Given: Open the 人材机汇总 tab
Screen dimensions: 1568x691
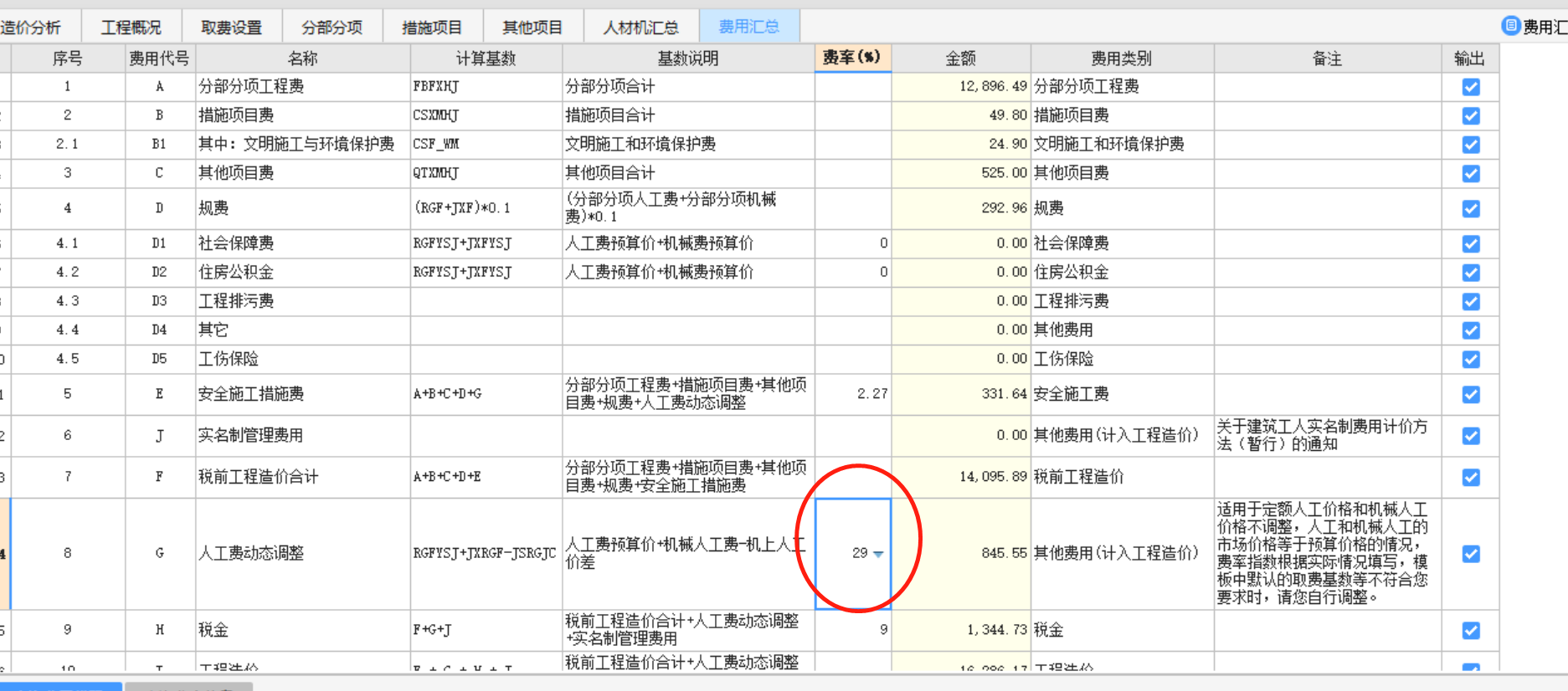Looking at the screenshot, I should click(x=641, y=28).
